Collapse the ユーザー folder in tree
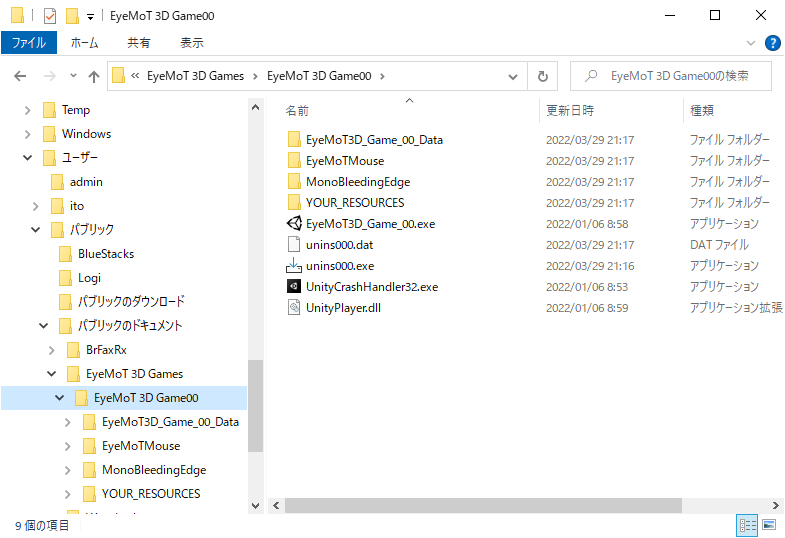Screen dimensions: 785x538 click(27, 158)
